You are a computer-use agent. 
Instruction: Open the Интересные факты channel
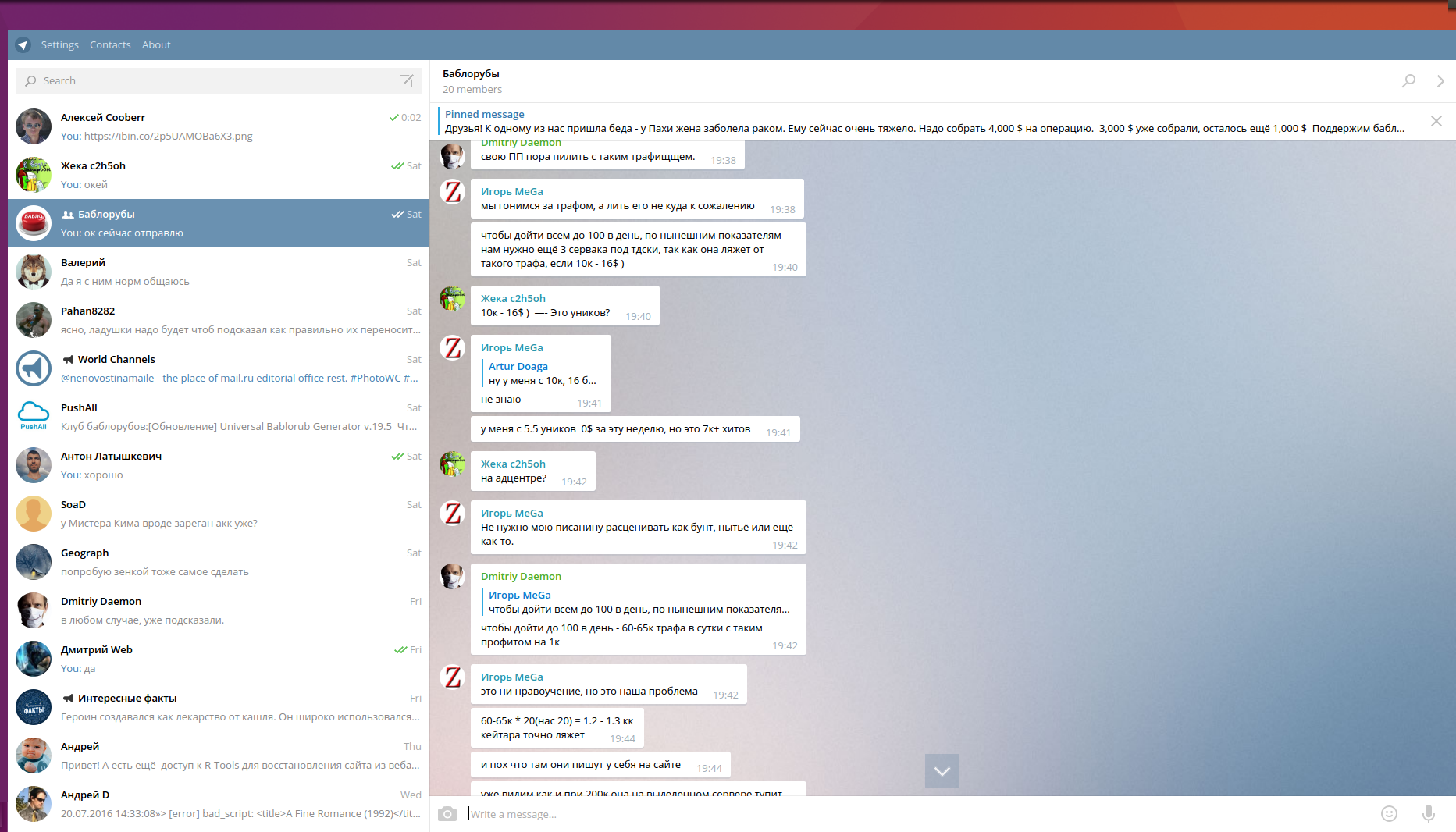[x=219, y=707]
